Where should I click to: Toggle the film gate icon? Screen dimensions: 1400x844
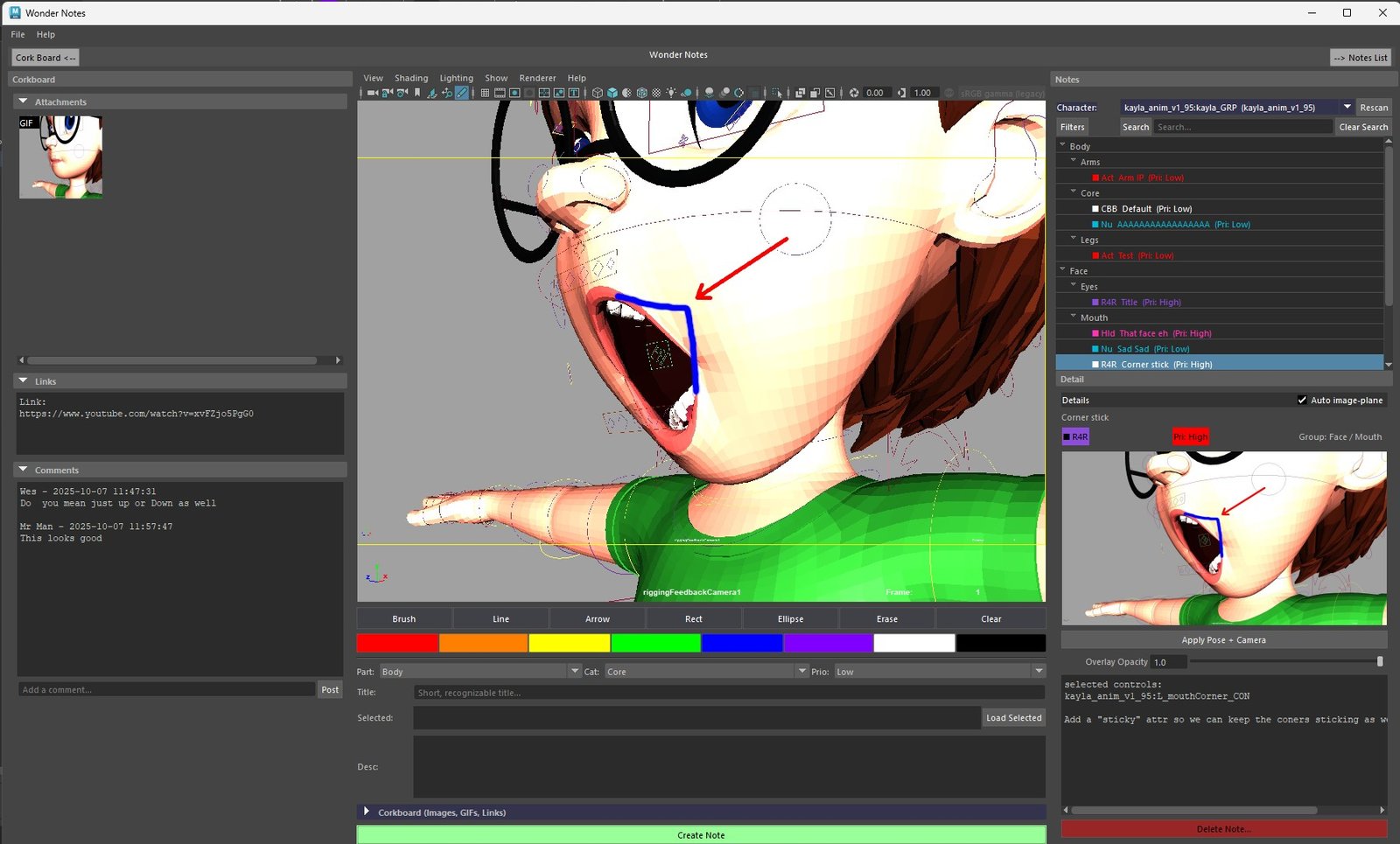coord(499,93)
